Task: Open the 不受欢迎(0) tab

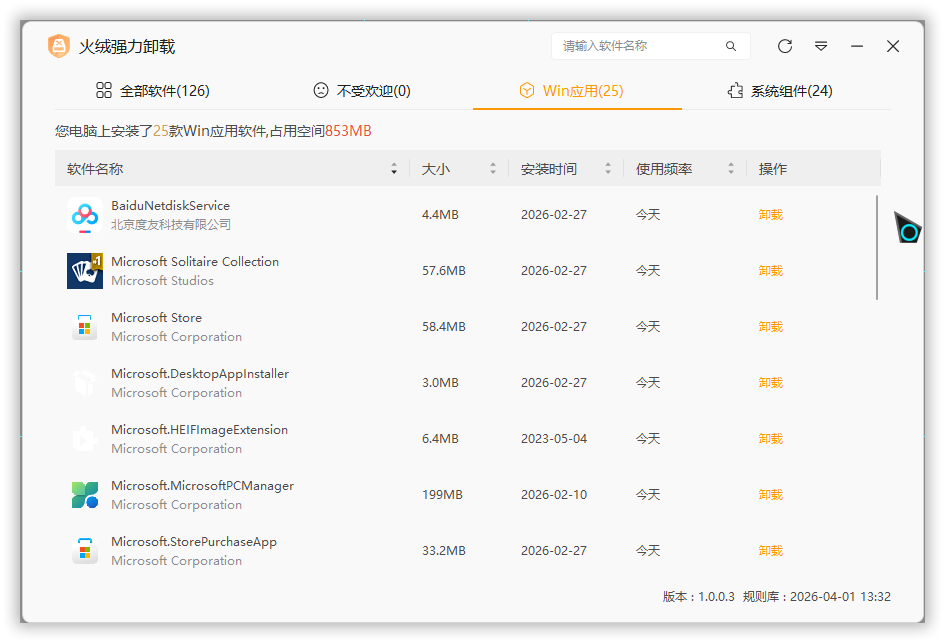Action: pos(362,91)
